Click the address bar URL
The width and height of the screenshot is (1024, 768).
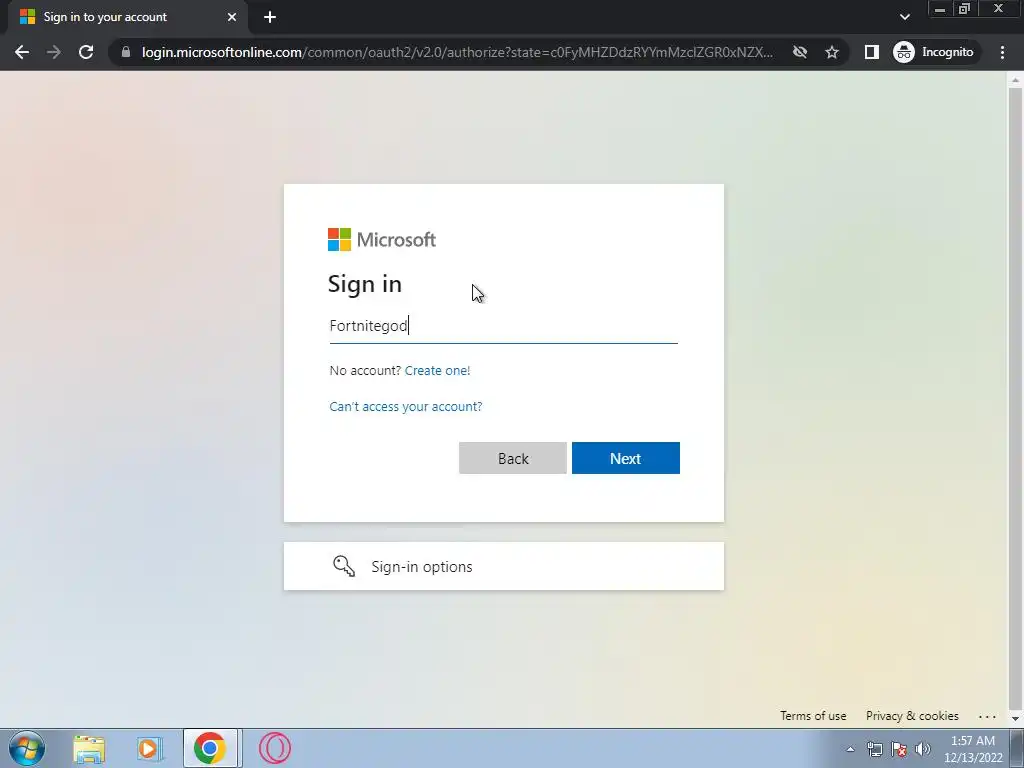tap(457, 52)
